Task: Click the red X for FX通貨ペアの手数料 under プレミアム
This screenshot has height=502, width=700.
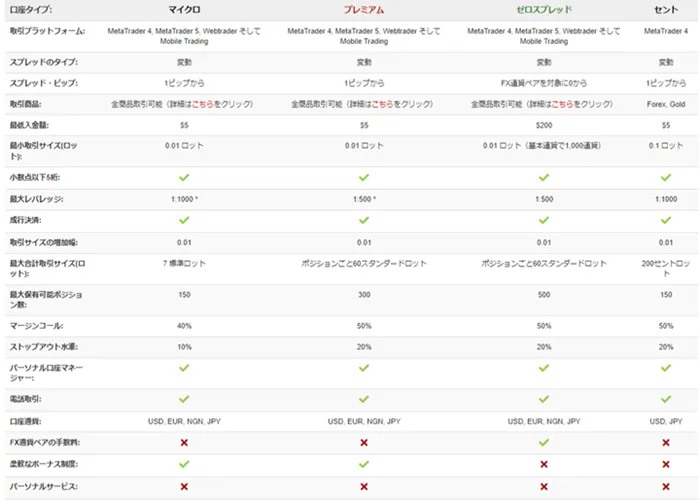Action: click(x=364, y=443)
